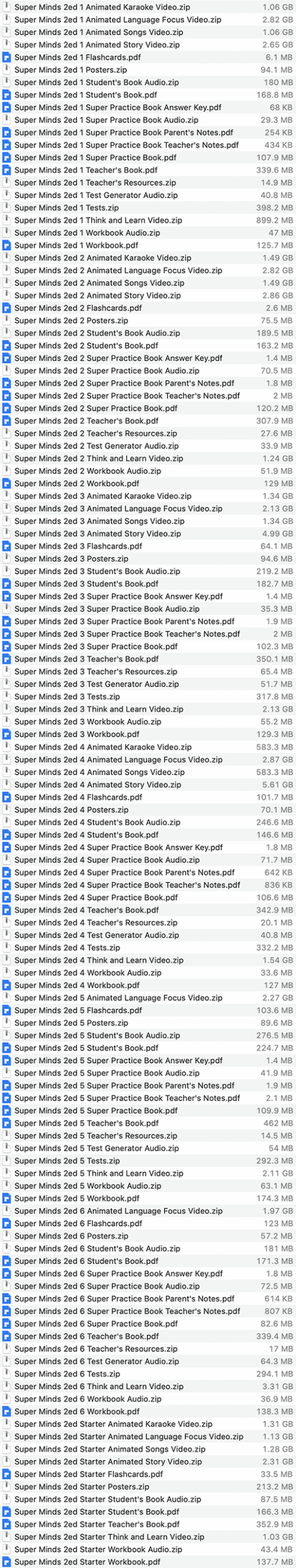Select Super Minds 2ed 4 Test Generator Audio.zip
The width and height of the screenshot is (296, 1568).
[148, 935]
